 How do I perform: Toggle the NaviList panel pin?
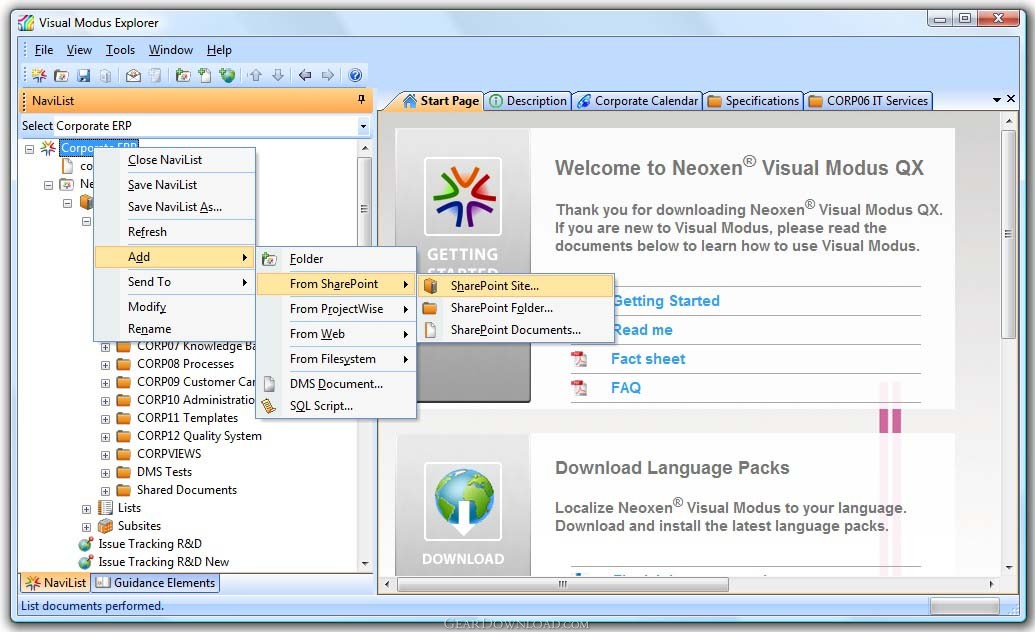[361, 100]
